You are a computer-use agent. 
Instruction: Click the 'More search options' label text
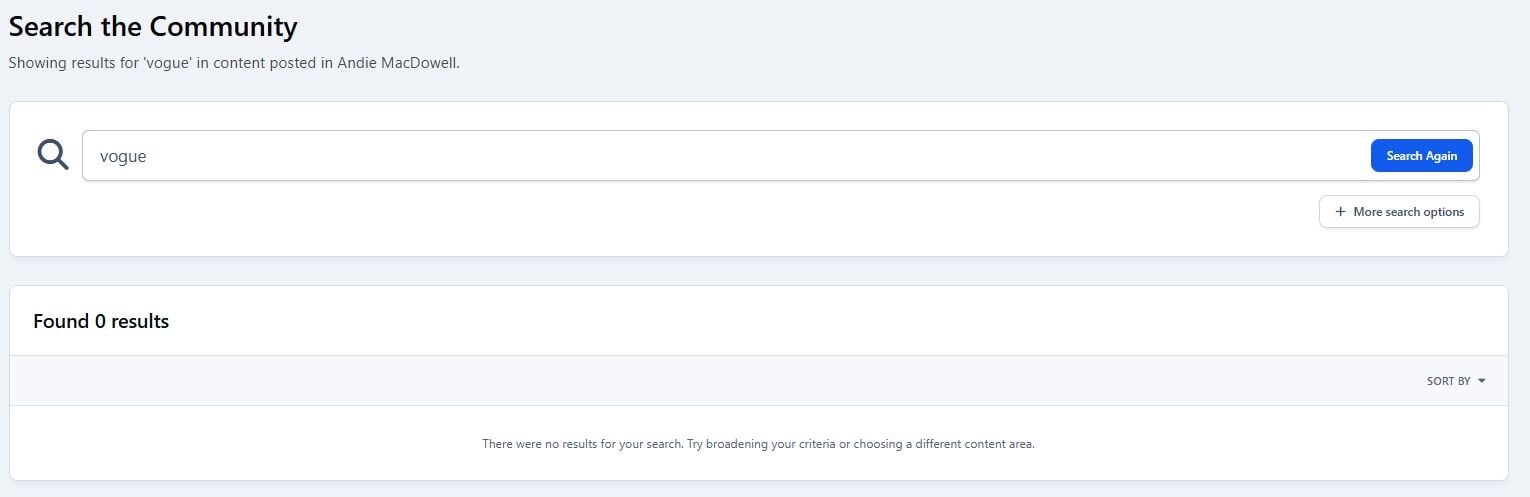[1408, 212]
